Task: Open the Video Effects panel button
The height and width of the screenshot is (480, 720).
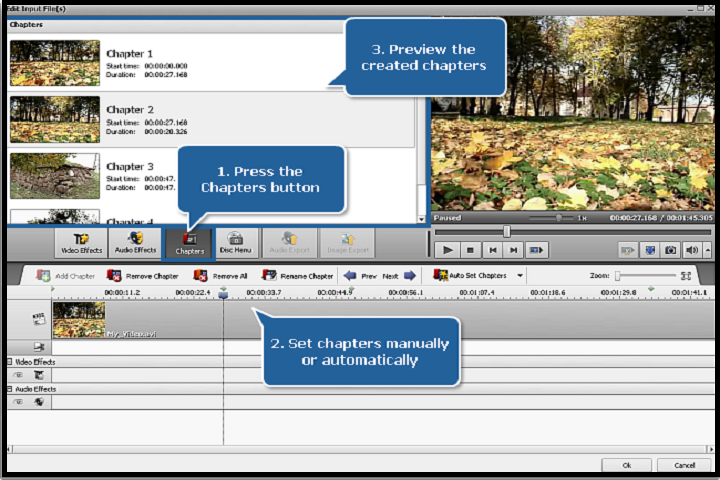Action: click(x=82, y=243)
